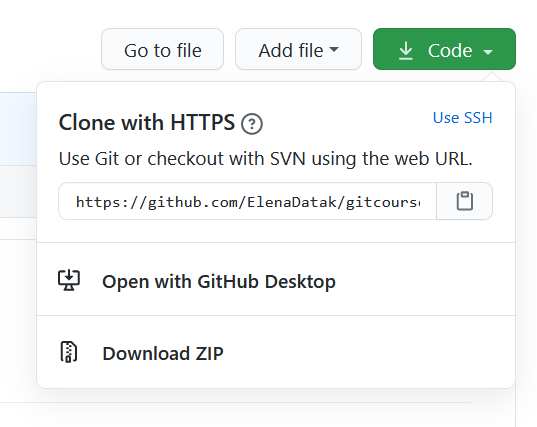537x427 pixels.
Task: Choose Download ZIP option
Action: (x=276, y=352)
